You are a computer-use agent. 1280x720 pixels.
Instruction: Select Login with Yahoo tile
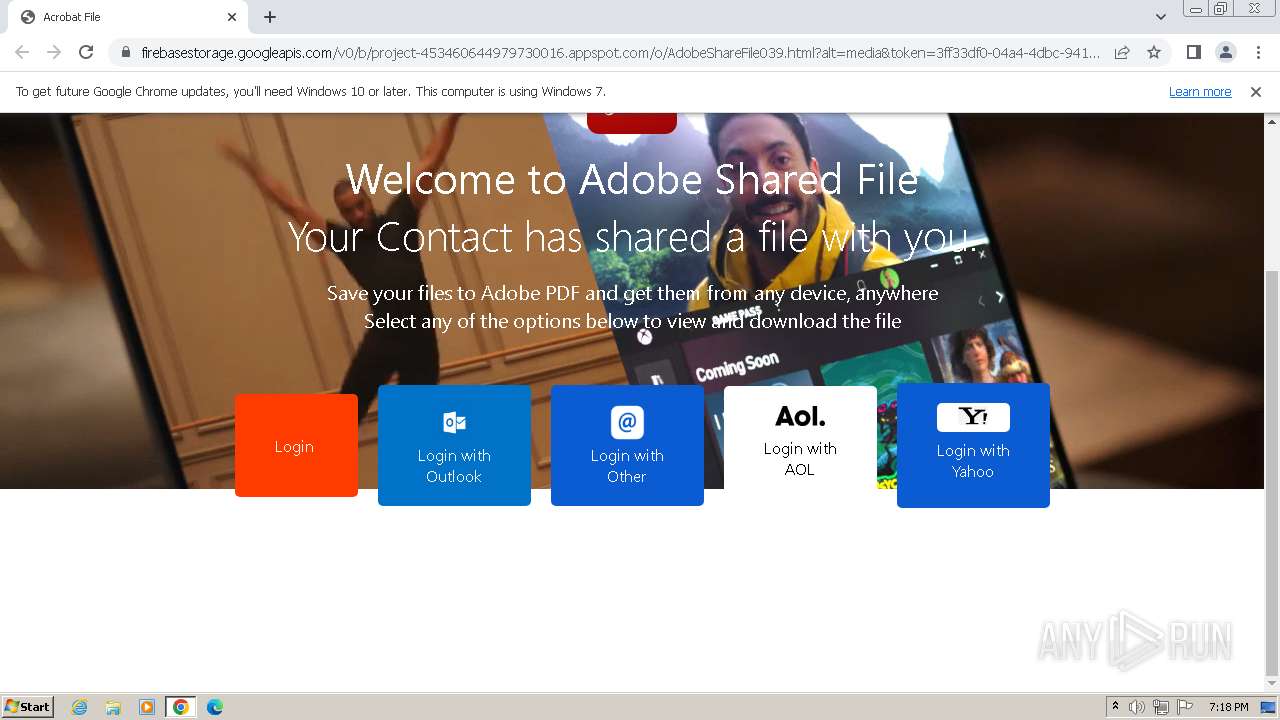pyautogui.click(x=973, y=446)
